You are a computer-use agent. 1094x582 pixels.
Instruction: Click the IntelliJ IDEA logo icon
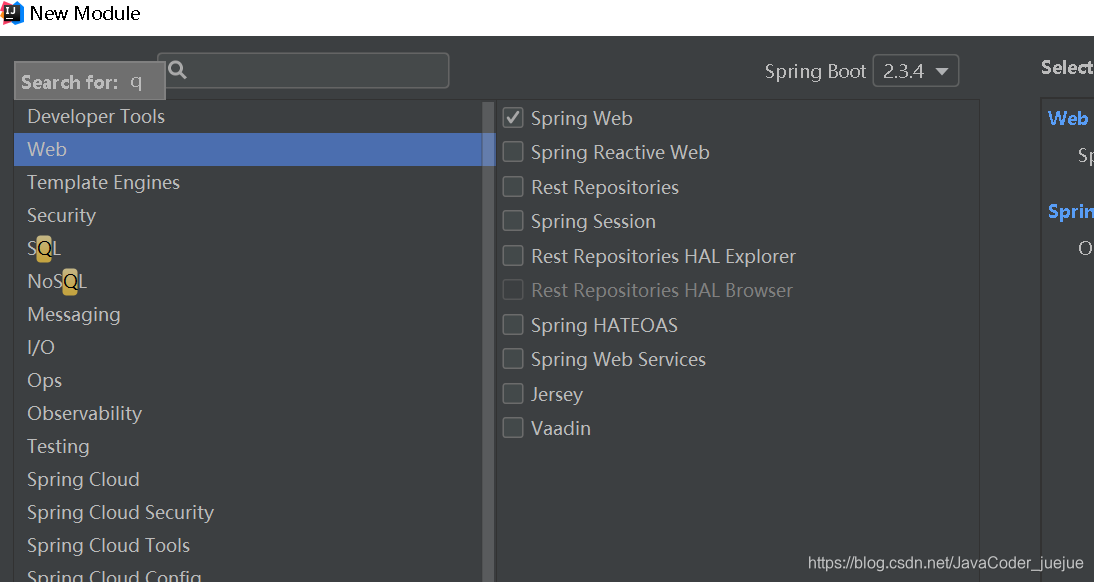pyautogui.click(x=12, y=13)
